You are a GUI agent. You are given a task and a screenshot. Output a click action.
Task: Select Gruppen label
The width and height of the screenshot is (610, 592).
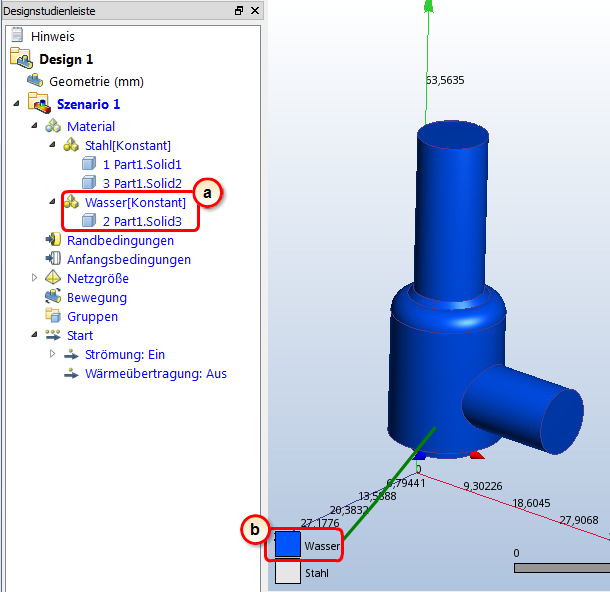93,317
